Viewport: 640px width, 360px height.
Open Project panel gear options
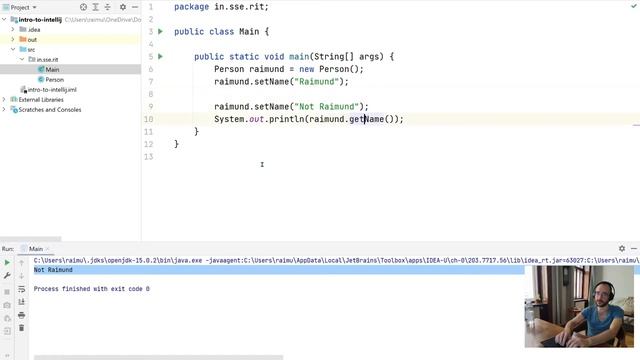point(123,7)
